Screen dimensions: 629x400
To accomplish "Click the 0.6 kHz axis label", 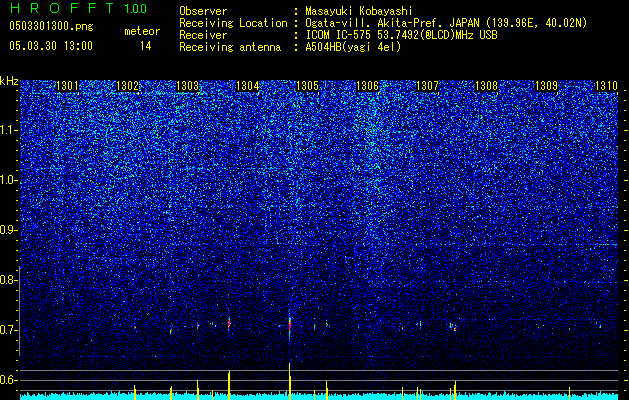I will pos(8,380).
